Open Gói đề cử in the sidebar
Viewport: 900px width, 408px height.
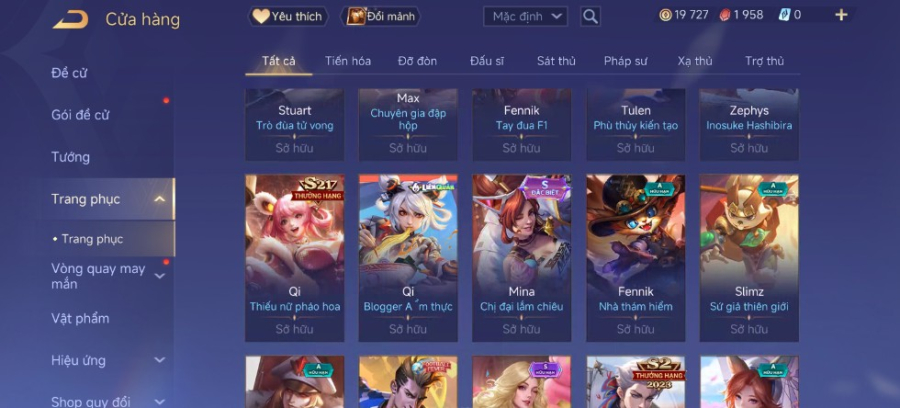click(x=80, y=115)
